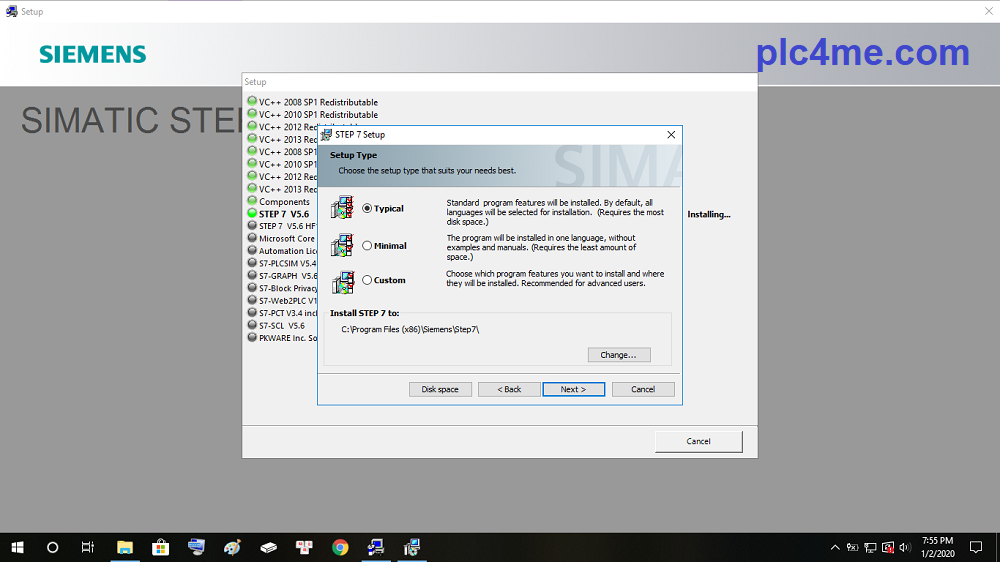This screenshot has width=1000, height=562.
Task: Click the SIEMENS logo in the header
Action: 92,54
